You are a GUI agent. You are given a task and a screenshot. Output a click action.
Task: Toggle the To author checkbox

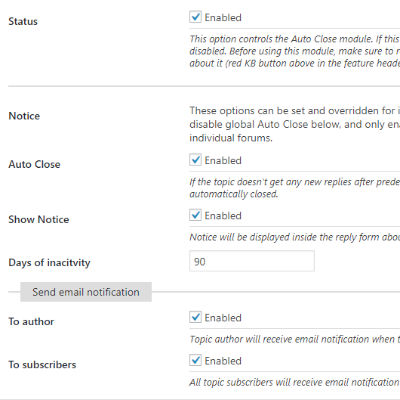pyautogui.click(x=195, y=317)
